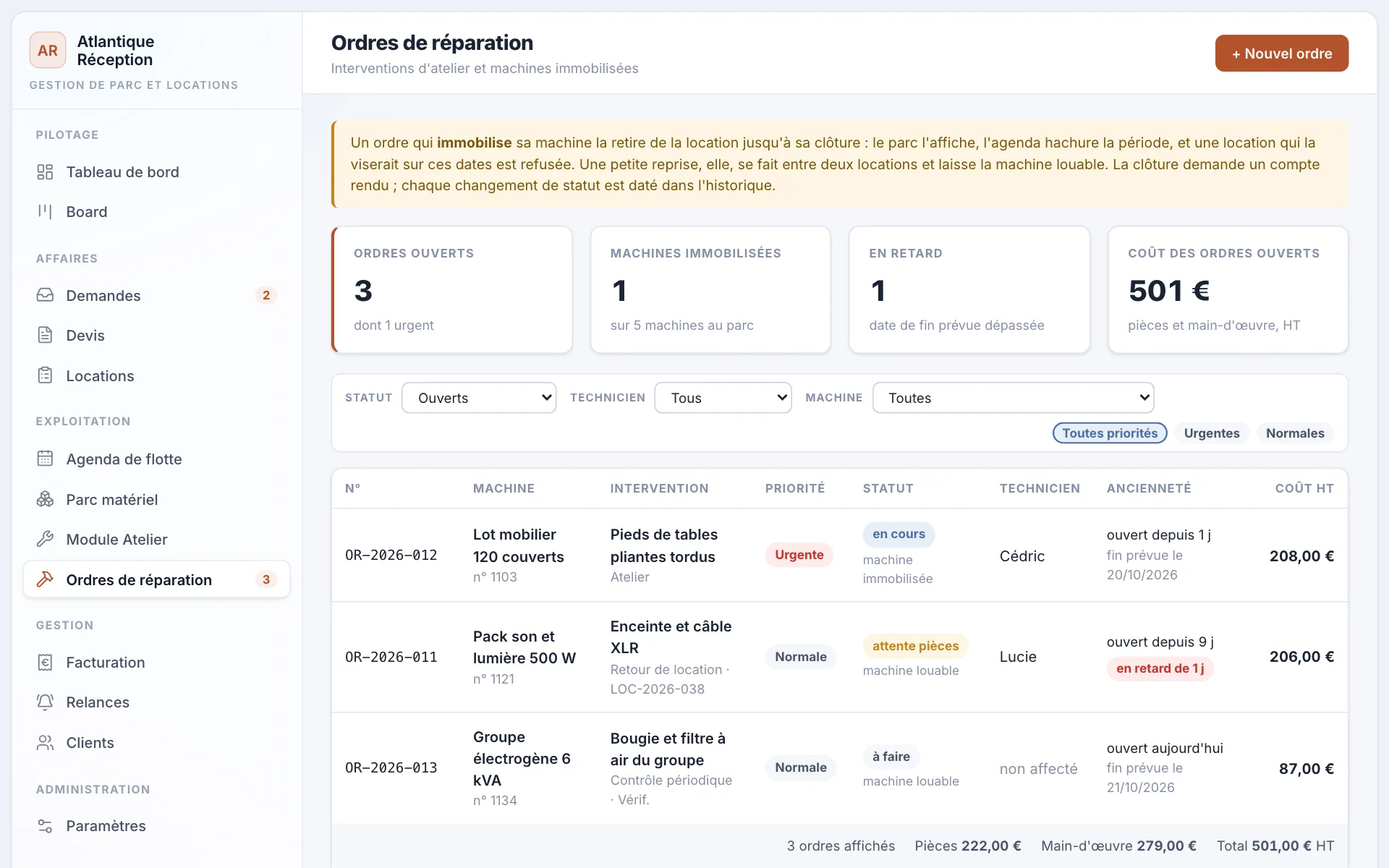The height and width of the screenshot is (868, 1389).
Task: Open order OR-2026-011
Action: 391,657
